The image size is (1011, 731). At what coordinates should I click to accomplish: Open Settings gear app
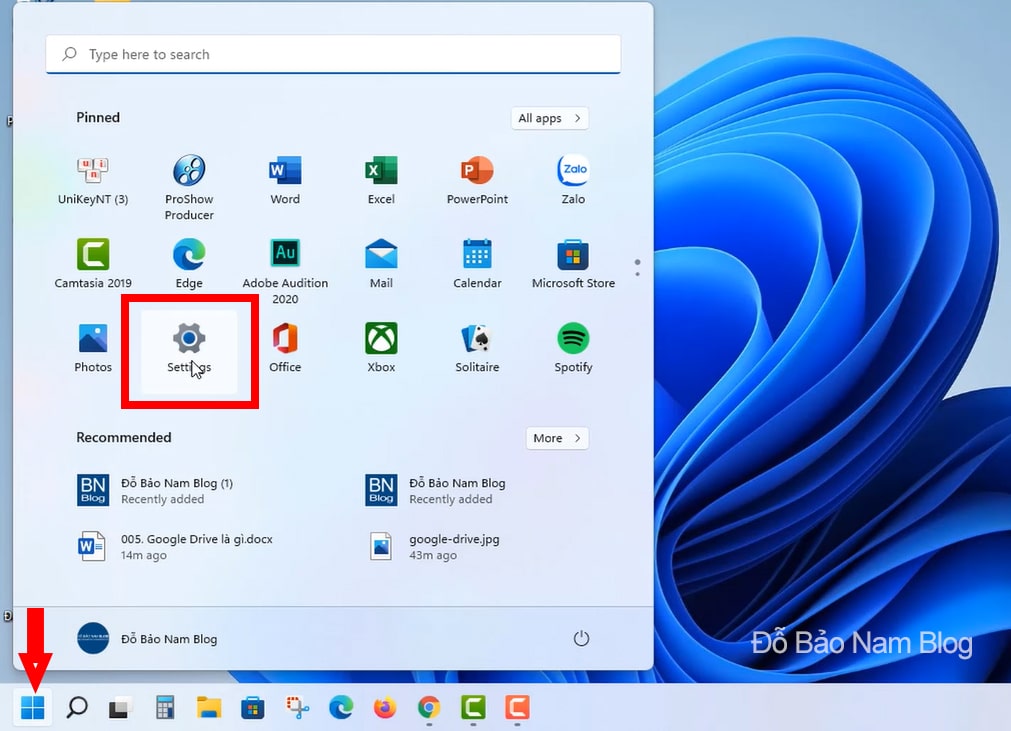pyautogui.click(x=189, y=351)
